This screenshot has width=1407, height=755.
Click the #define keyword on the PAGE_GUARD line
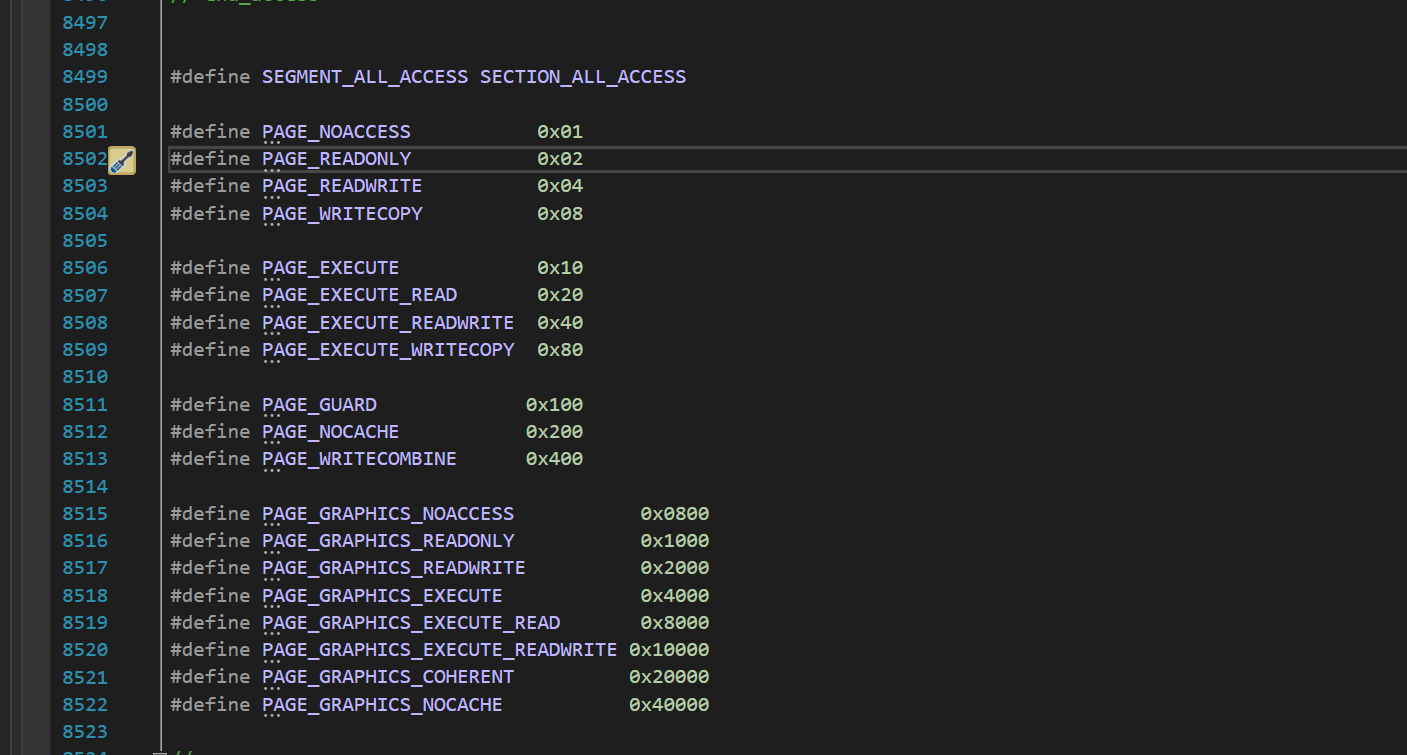[x=210, y=405]
